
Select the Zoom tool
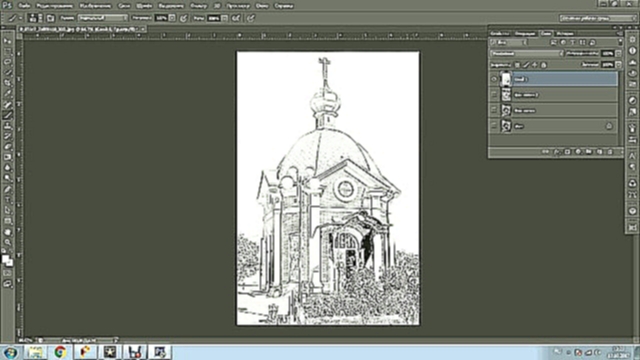pos(7,242)
